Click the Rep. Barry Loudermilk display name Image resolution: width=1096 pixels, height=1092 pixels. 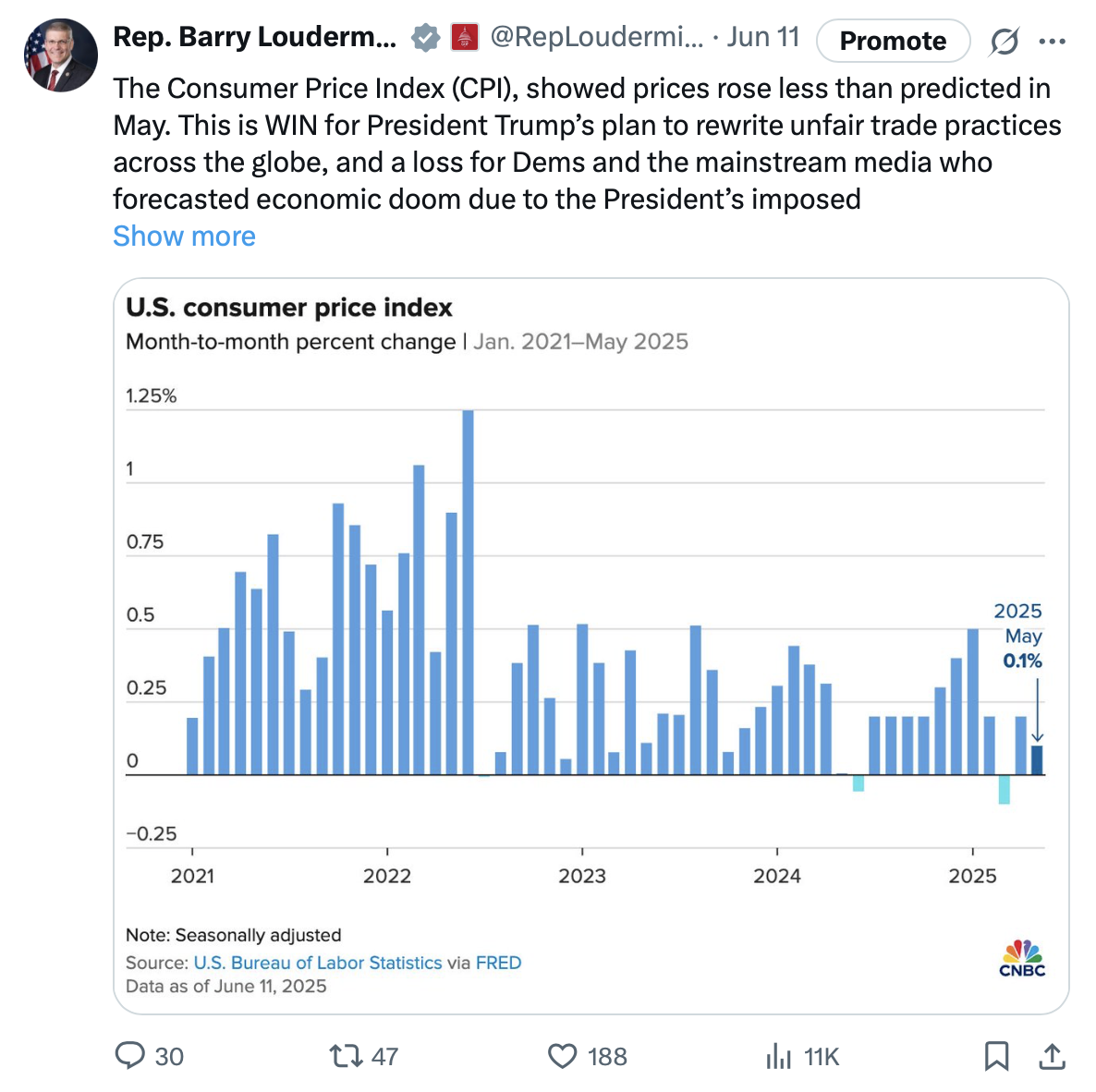tap(254, 38)
